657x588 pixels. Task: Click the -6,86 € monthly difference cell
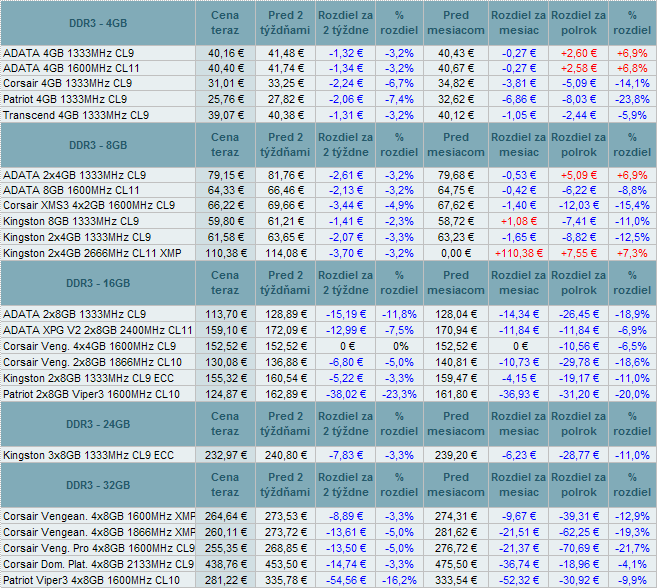point(519,99)
